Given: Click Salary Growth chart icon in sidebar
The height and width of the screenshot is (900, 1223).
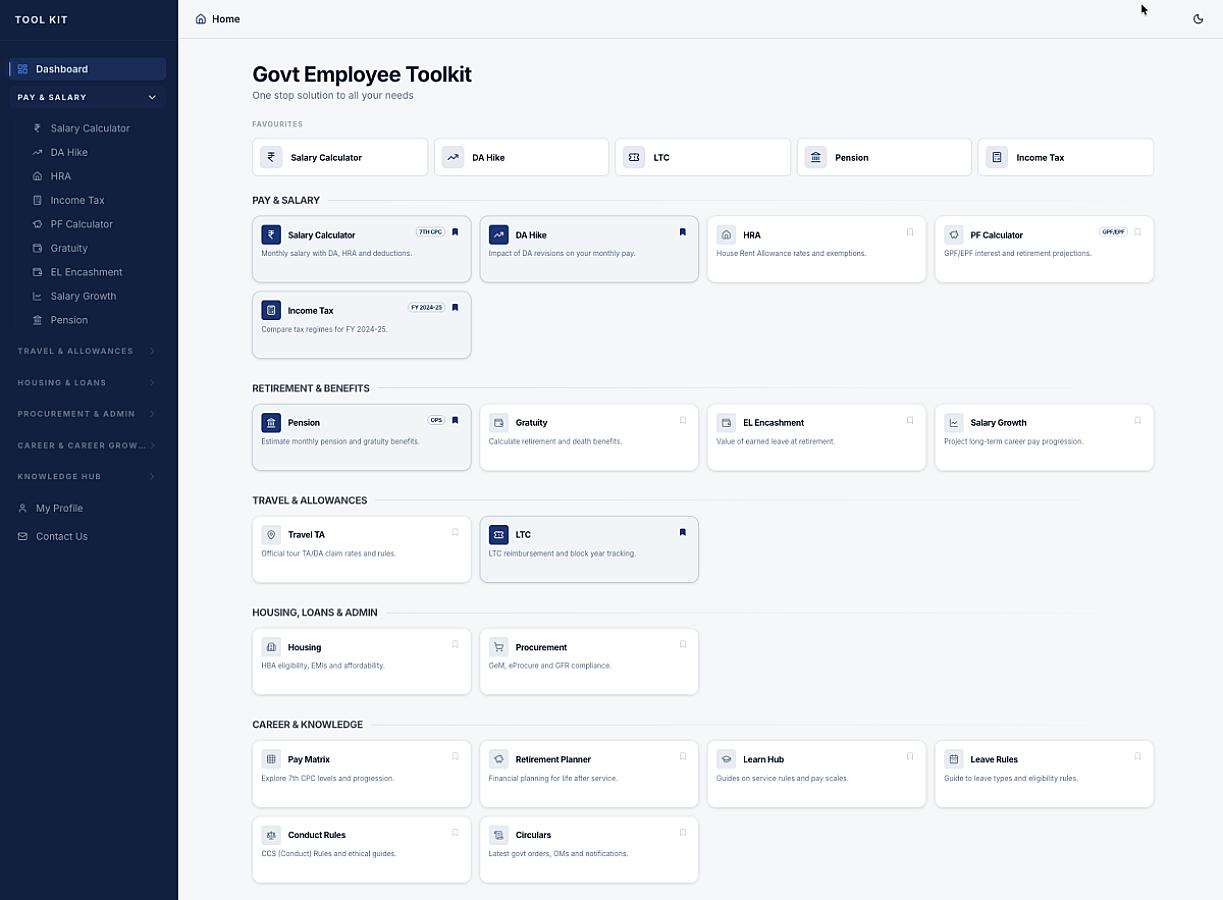Looking at the screenshot, I should (x=37, y=296).
